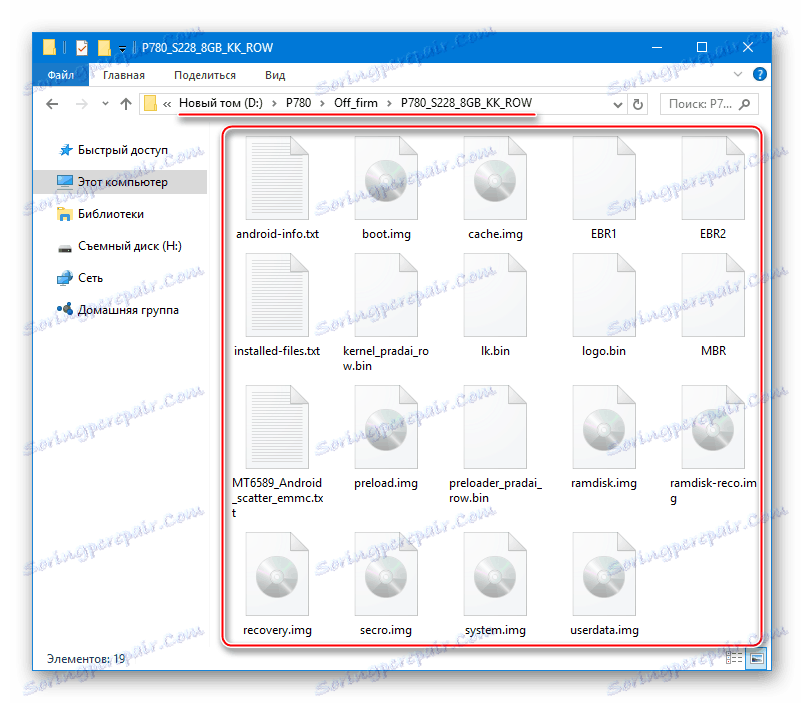Viewport: 804px width, 703px height.
Task: Open Быстрый доступ in navigation pane
Action: coord(123,150)
